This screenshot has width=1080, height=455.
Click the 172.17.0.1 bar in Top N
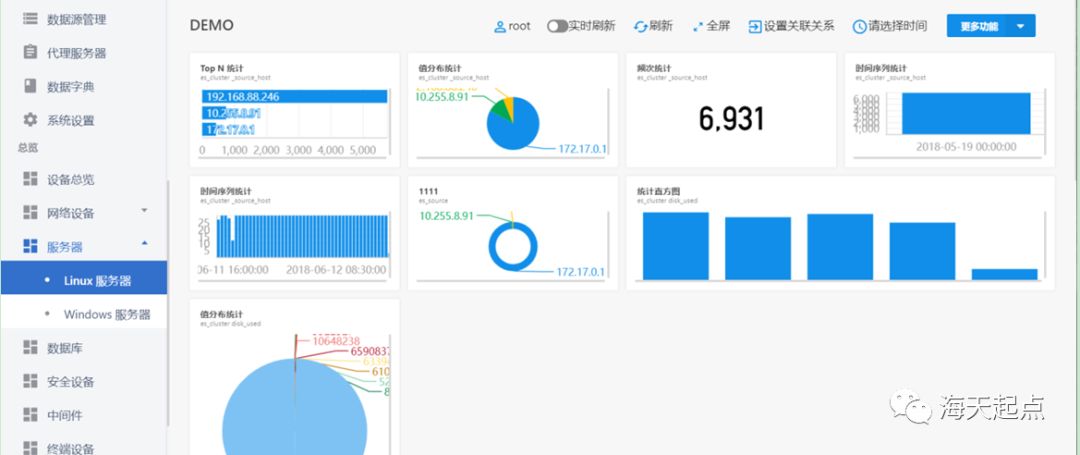coord(208,129)
